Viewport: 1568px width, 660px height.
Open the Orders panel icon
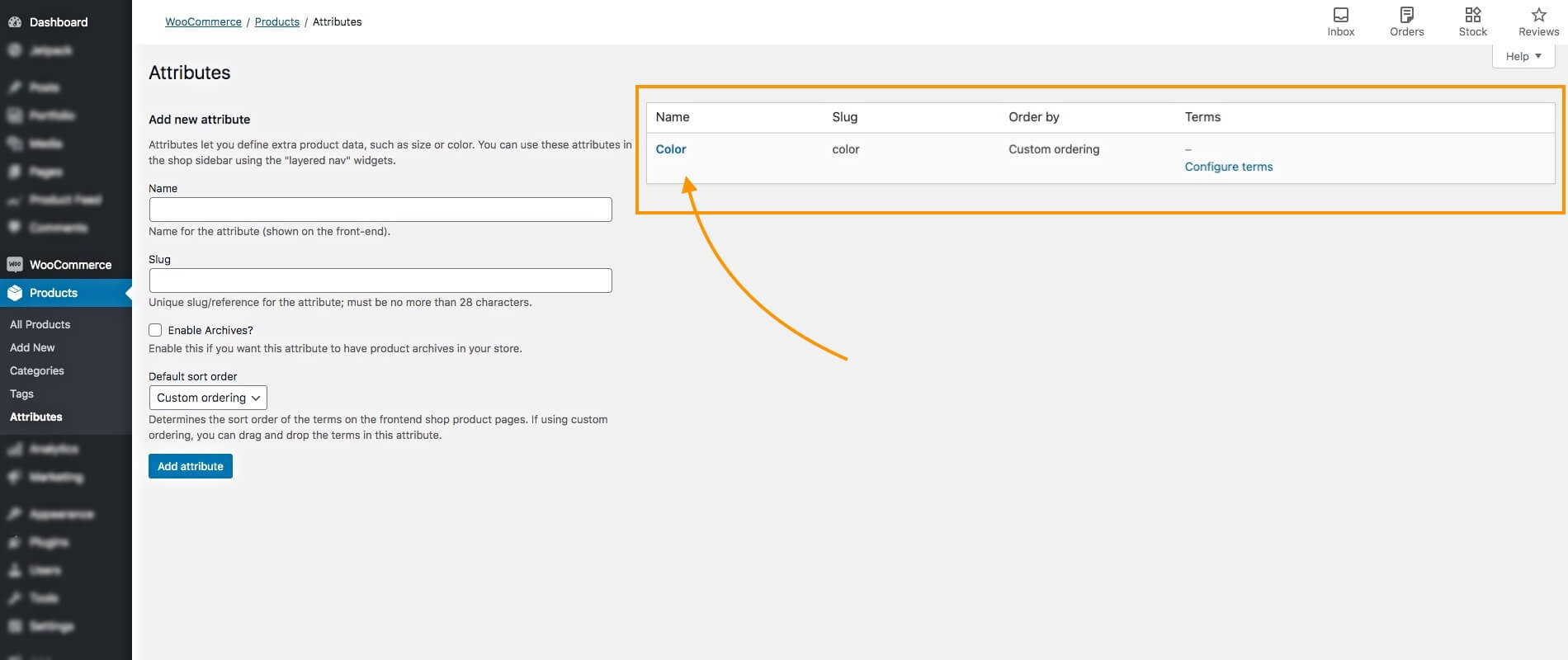click(x=1406, y=16)
